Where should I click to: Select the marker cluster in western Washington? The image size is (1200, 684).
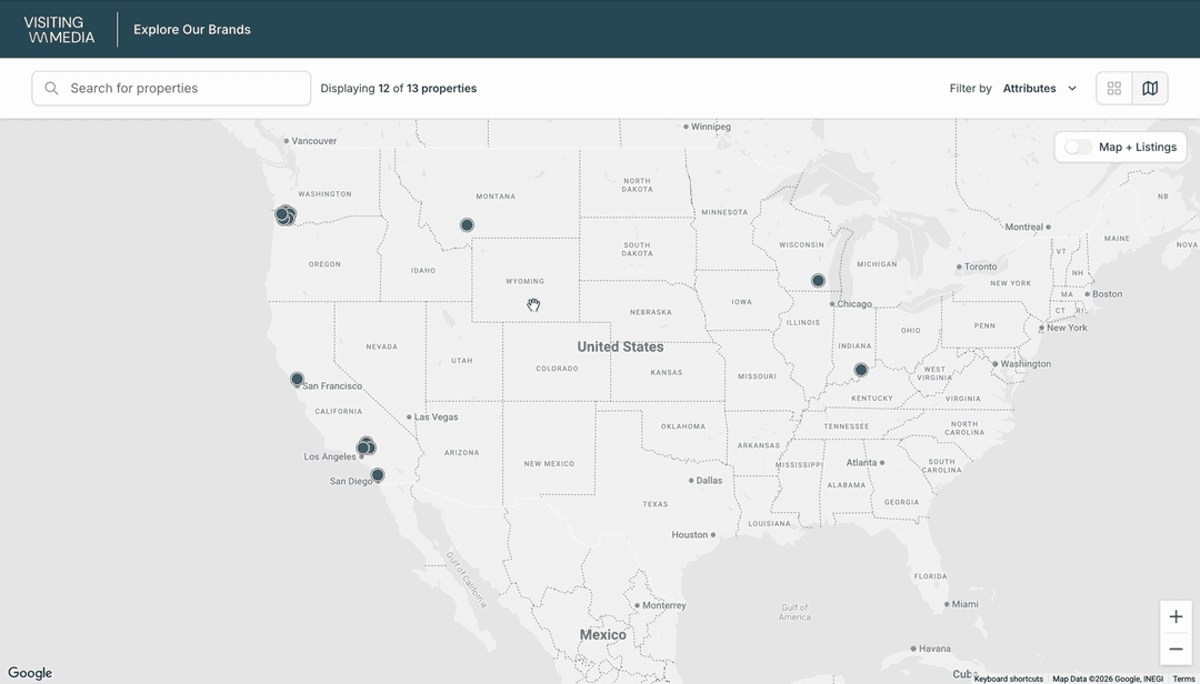coord(286,215)
